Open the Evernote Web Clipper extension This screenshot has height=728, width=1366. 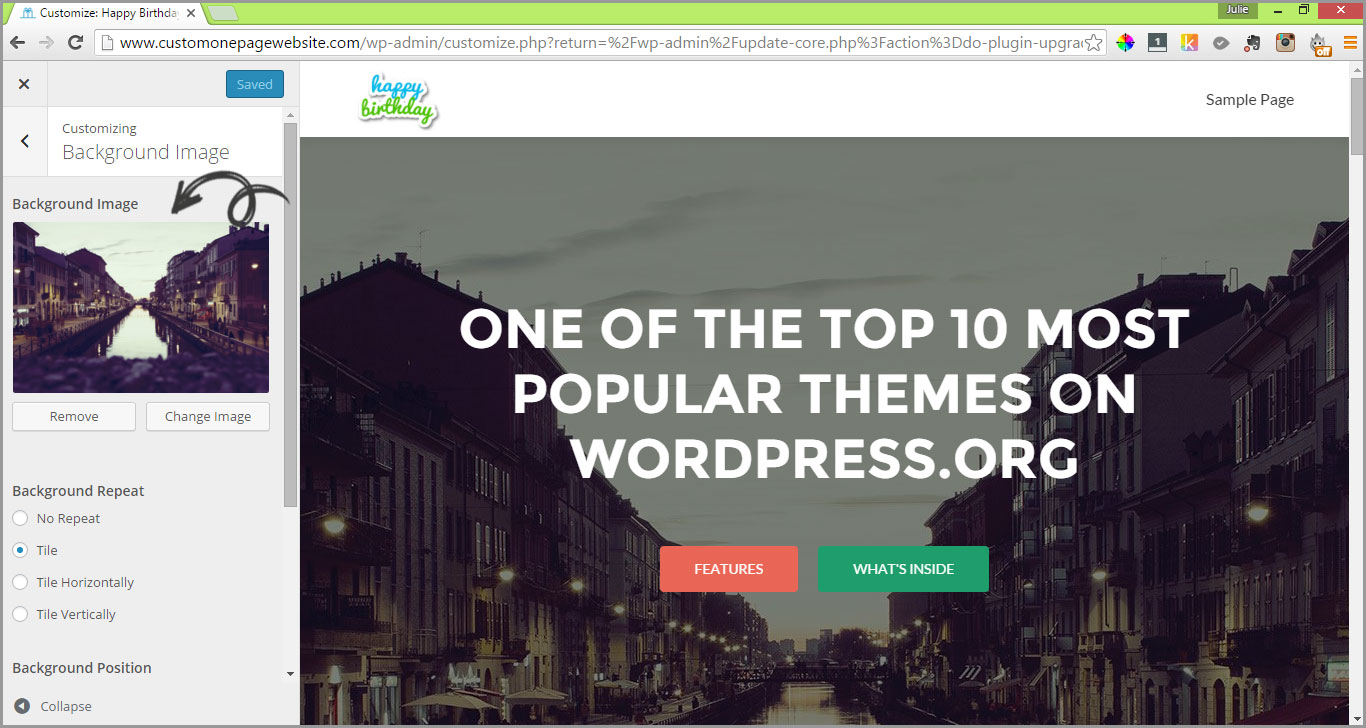point(1253,43)
